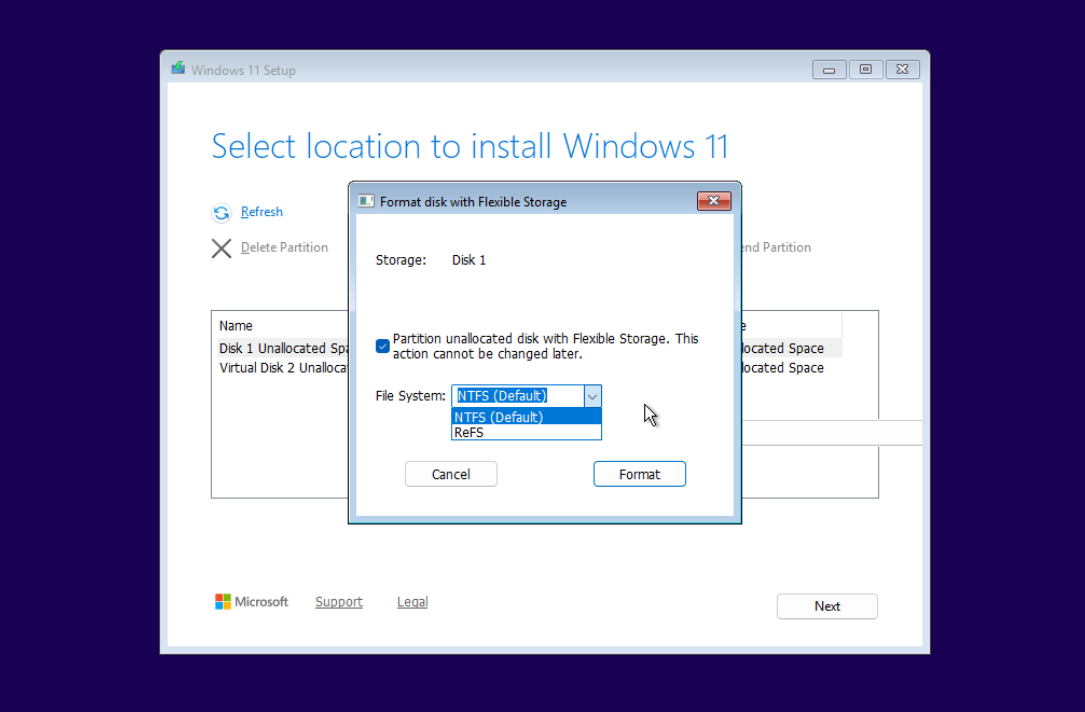Open the Refresh link
This screenshot has height=712, width=1085.
pyautogui.click(x=262, y=212)
